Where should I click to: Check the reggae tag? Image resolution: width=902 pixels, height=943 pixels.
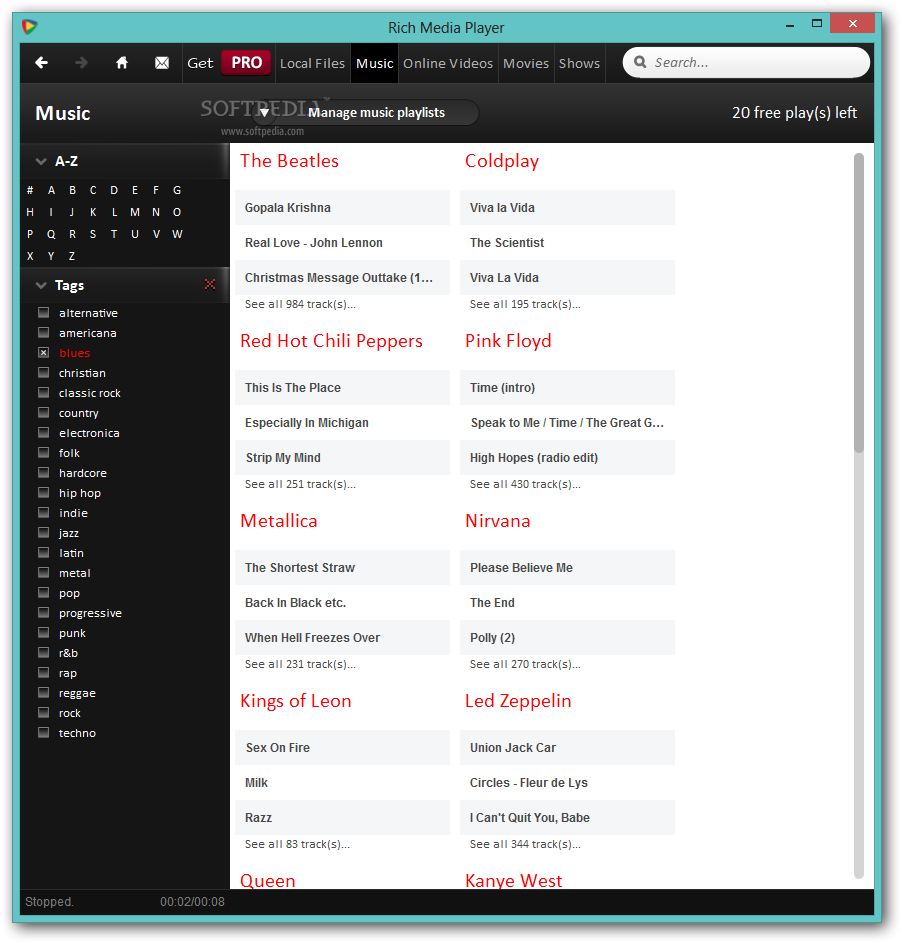pos(43,693)
